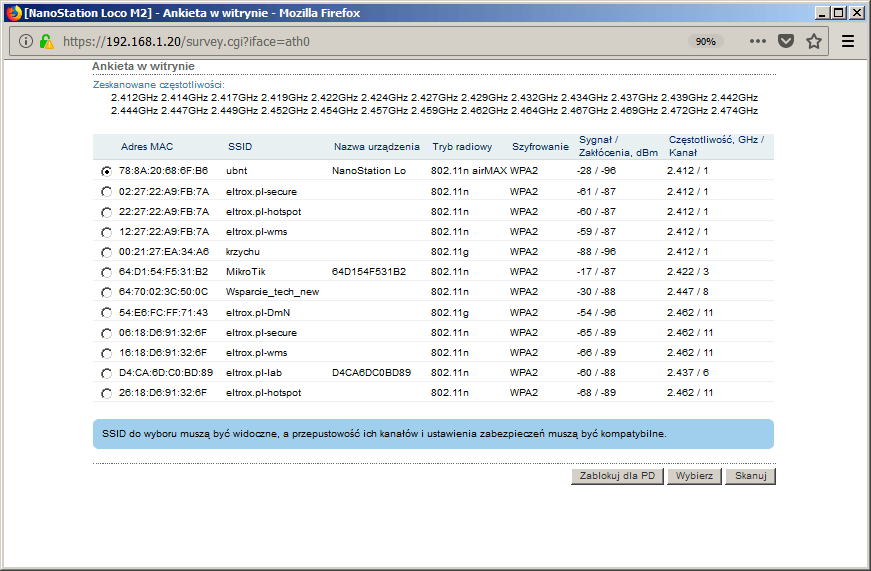Select radio button for eltrox.pl-DmN

click(106, 313)
